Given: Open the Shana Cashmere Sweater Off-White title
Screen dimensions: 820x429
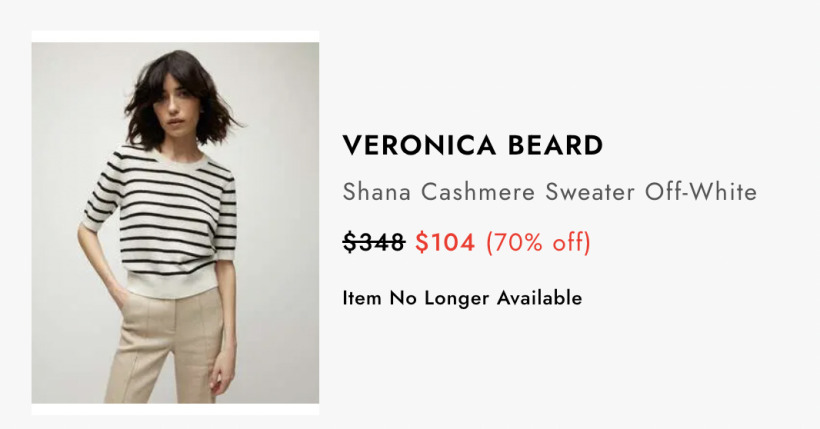Looking at the screenshot, I should coord(550,191).
